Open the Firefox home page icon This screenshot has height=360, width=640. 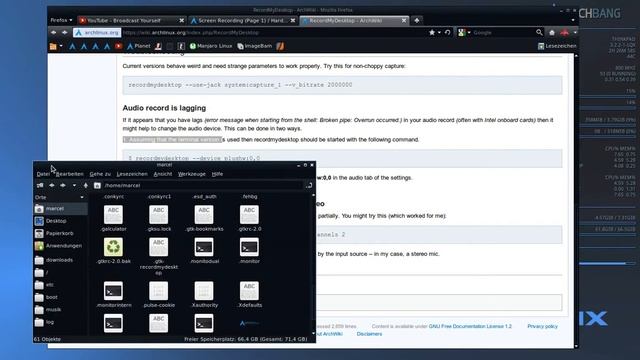552,33
